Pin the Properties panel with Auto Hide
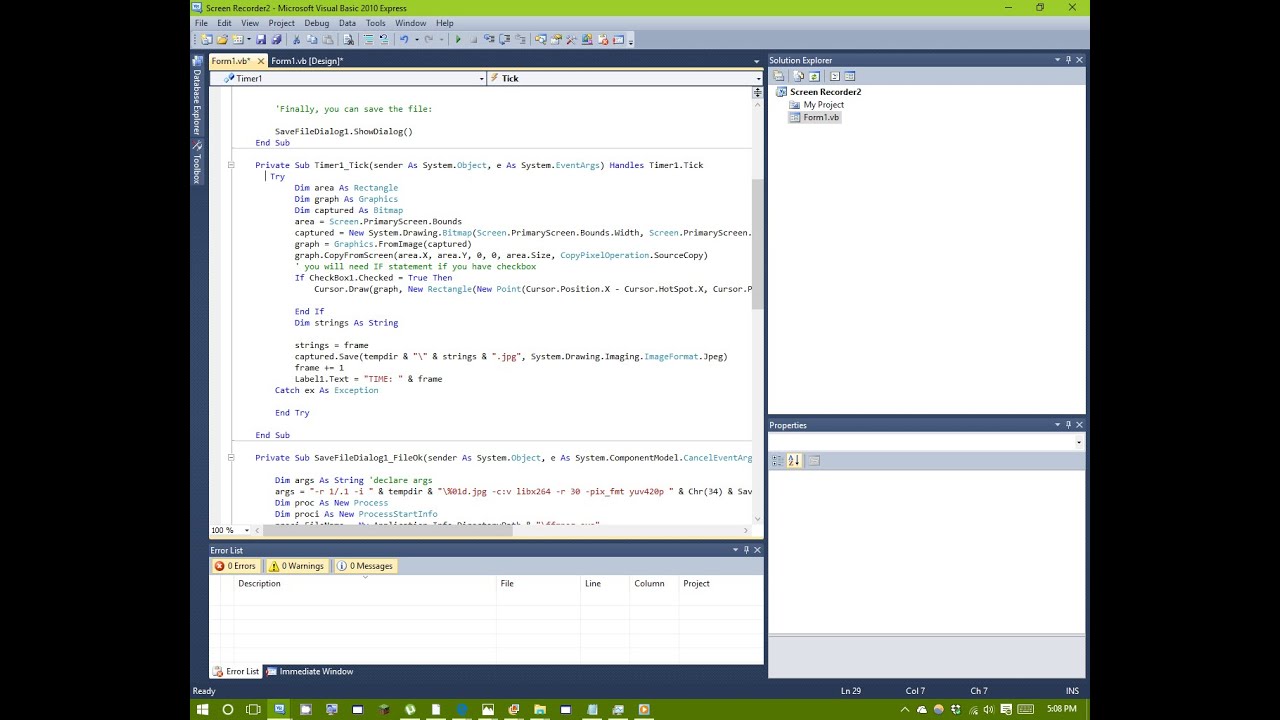The width and height of the screenshot is (1280, 720). [1068, 425]
